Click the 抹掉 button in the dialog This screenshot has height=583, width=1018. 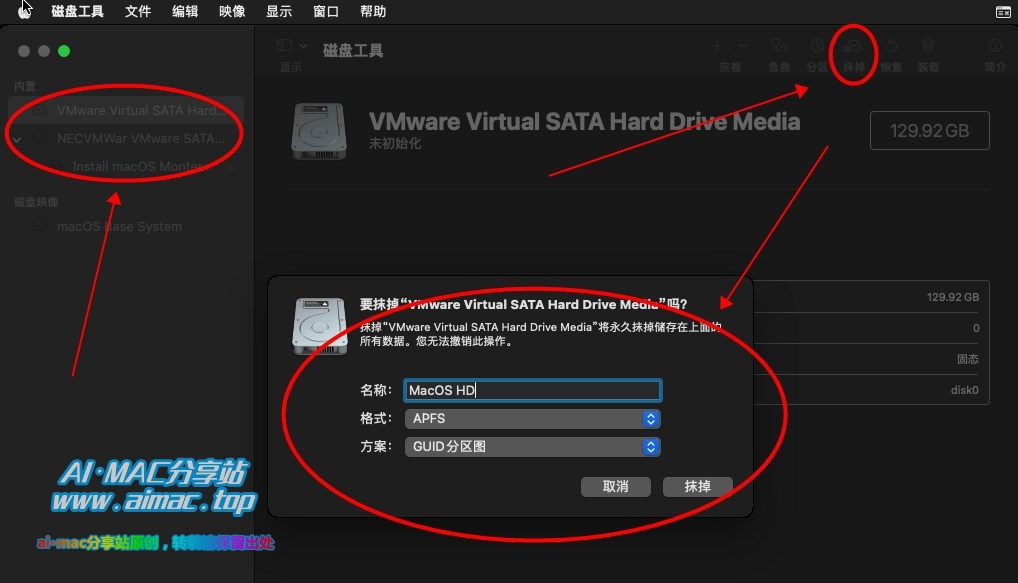coord(697,486)
